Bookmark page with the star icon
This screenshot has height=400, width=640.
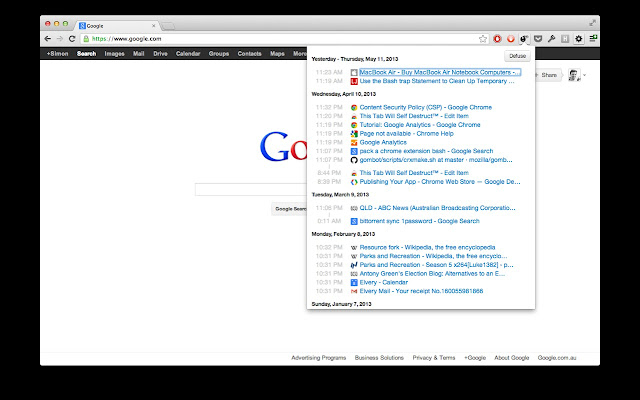[x=483, y=39]
